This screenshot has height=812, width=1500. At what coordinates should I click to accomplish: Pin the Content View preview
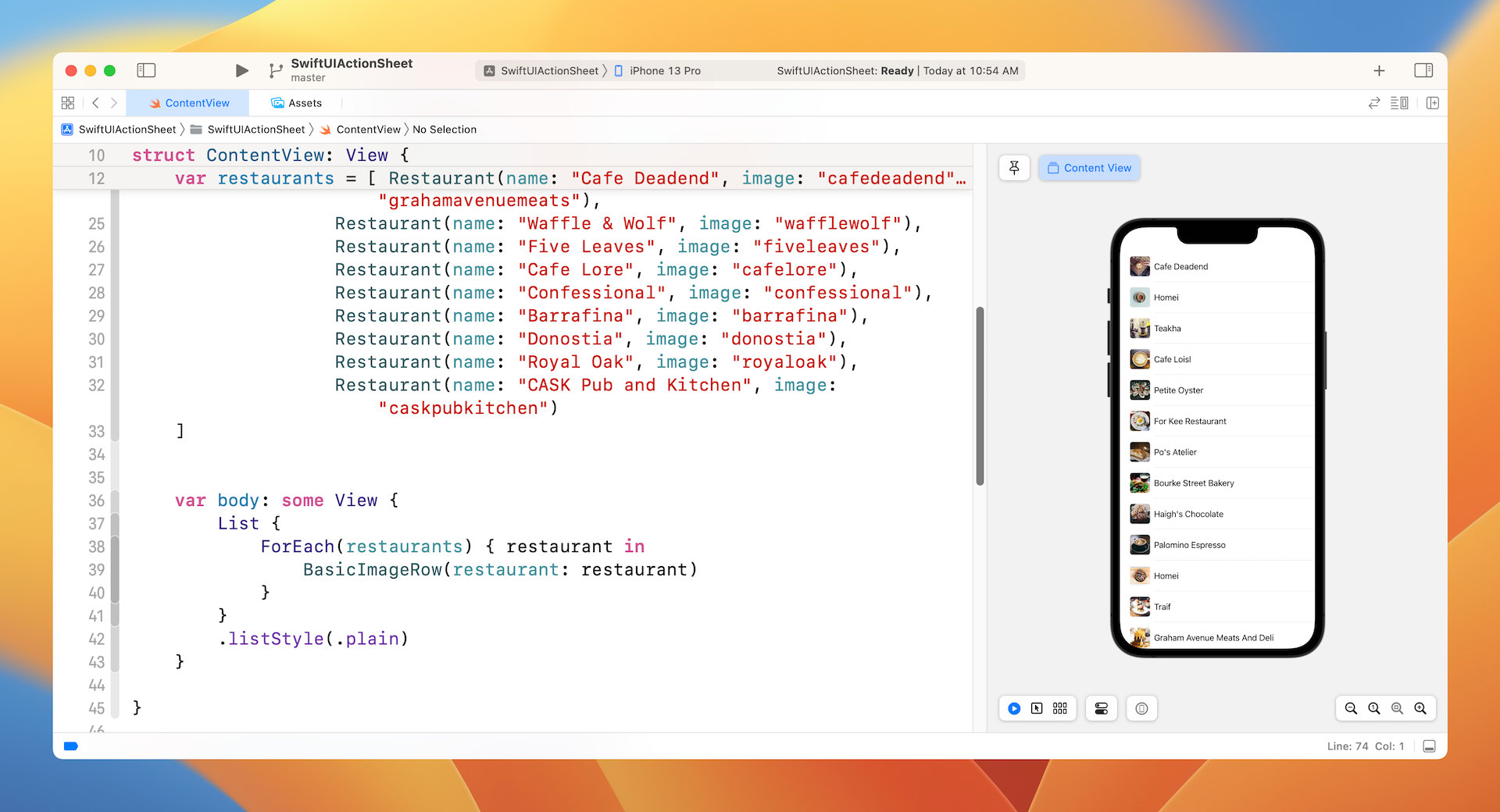(1013, 167)
